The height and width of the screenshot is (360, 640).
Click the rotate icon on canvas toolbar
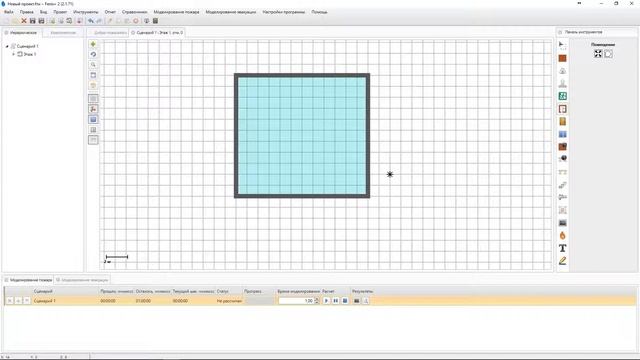tap(93, 54)
